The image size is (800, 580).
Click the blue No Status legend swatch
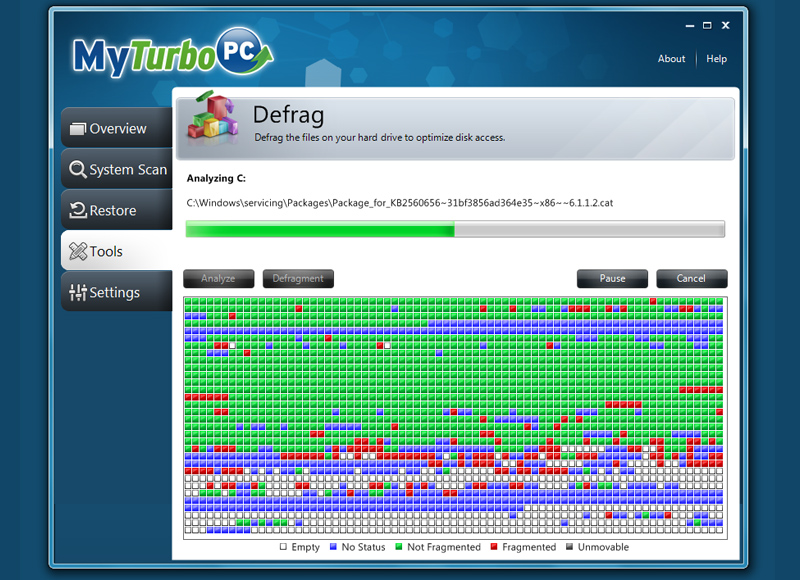[331, 547]
